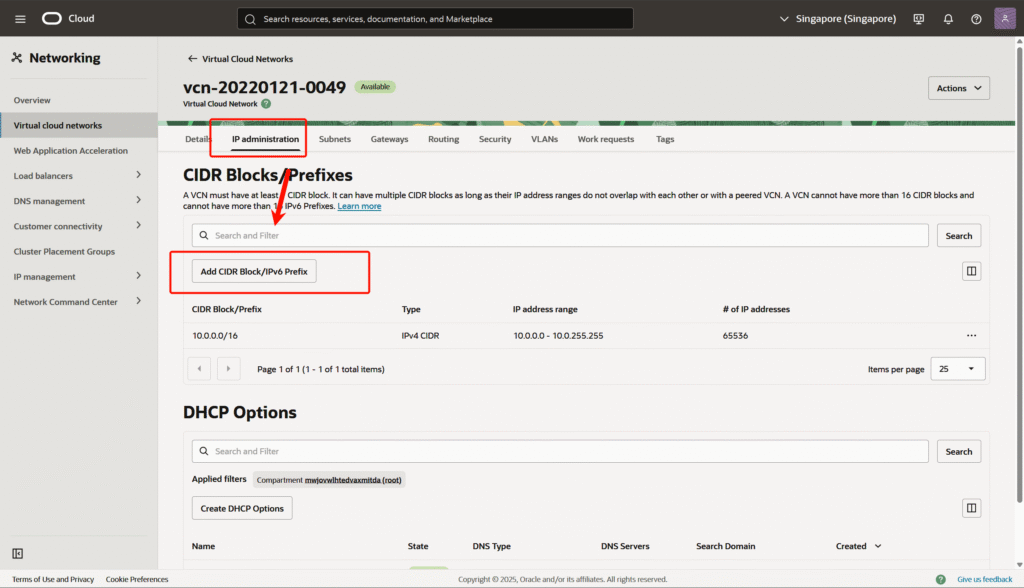
Task: Open the help question mark icon
Action: [976, 19]
